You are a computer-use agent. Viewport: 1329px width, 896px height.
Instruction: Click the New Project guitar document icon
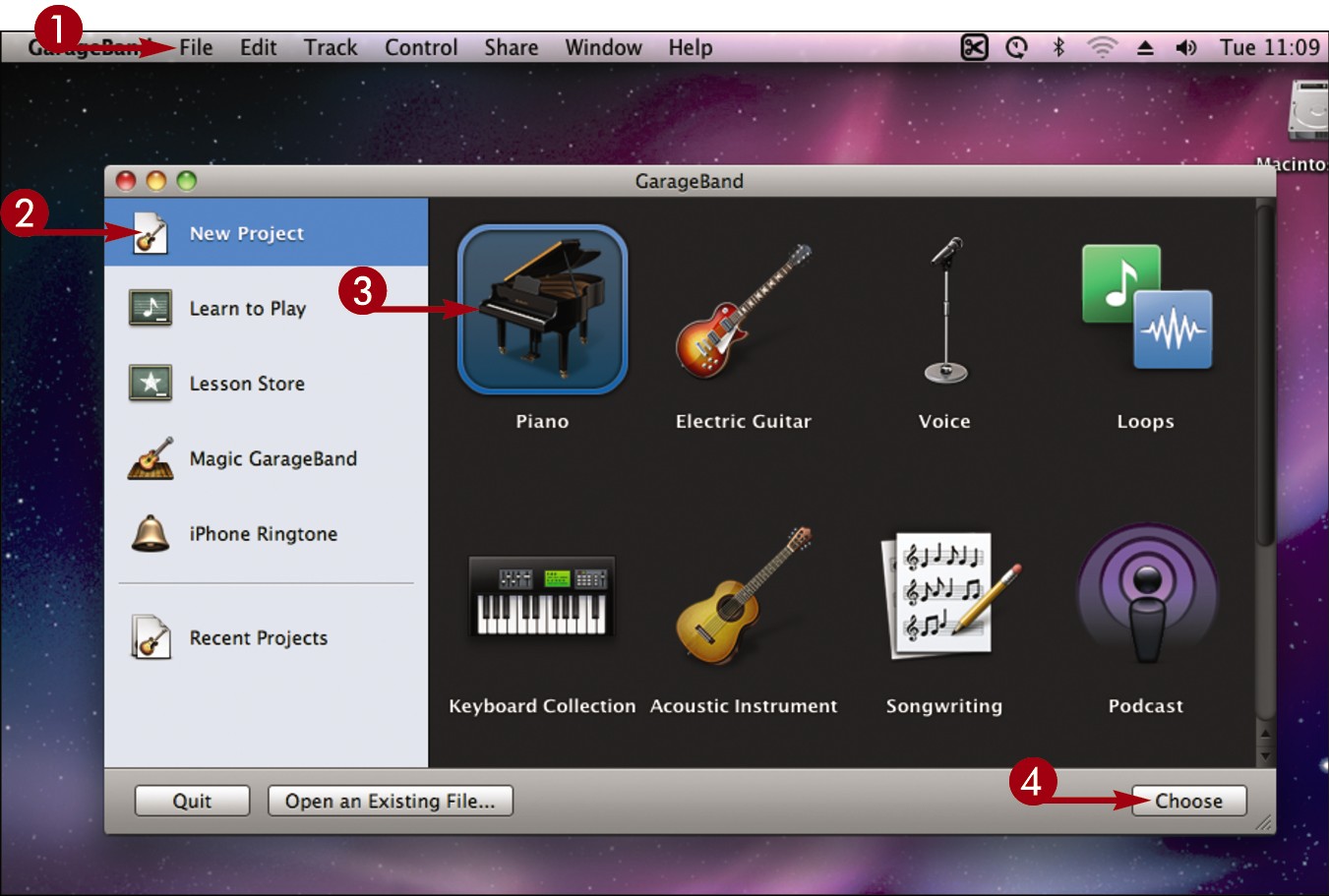click(x=150, y=233)
